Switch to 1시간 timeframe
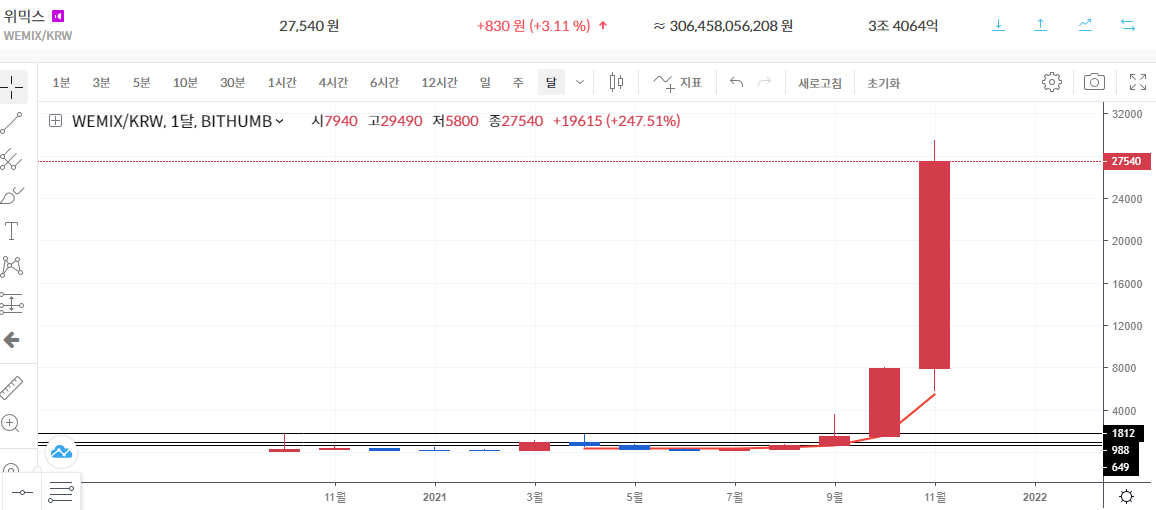The image size is (1156, 510). tap(282, 83)
